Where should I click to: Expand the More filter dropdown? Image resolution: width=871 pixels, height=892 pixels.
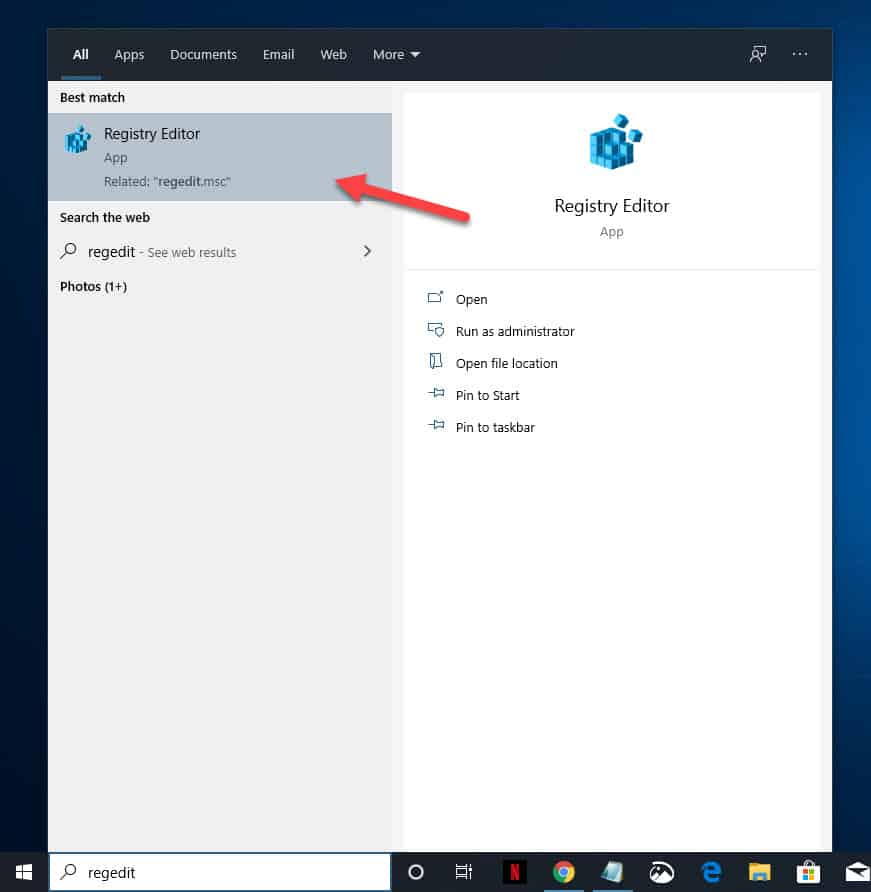pos(396,55)
